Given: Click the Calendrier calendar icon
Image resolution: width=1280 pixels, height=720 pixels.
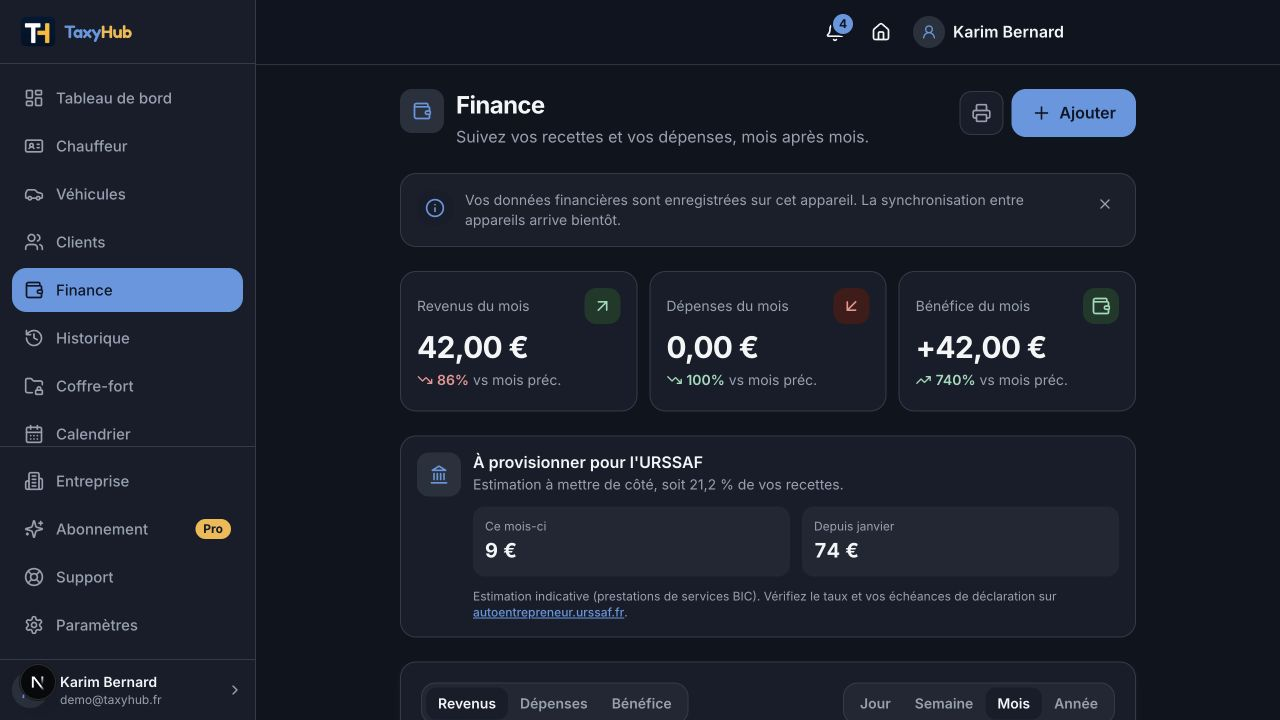Looking at the screenshot, I should click(34, 434).
